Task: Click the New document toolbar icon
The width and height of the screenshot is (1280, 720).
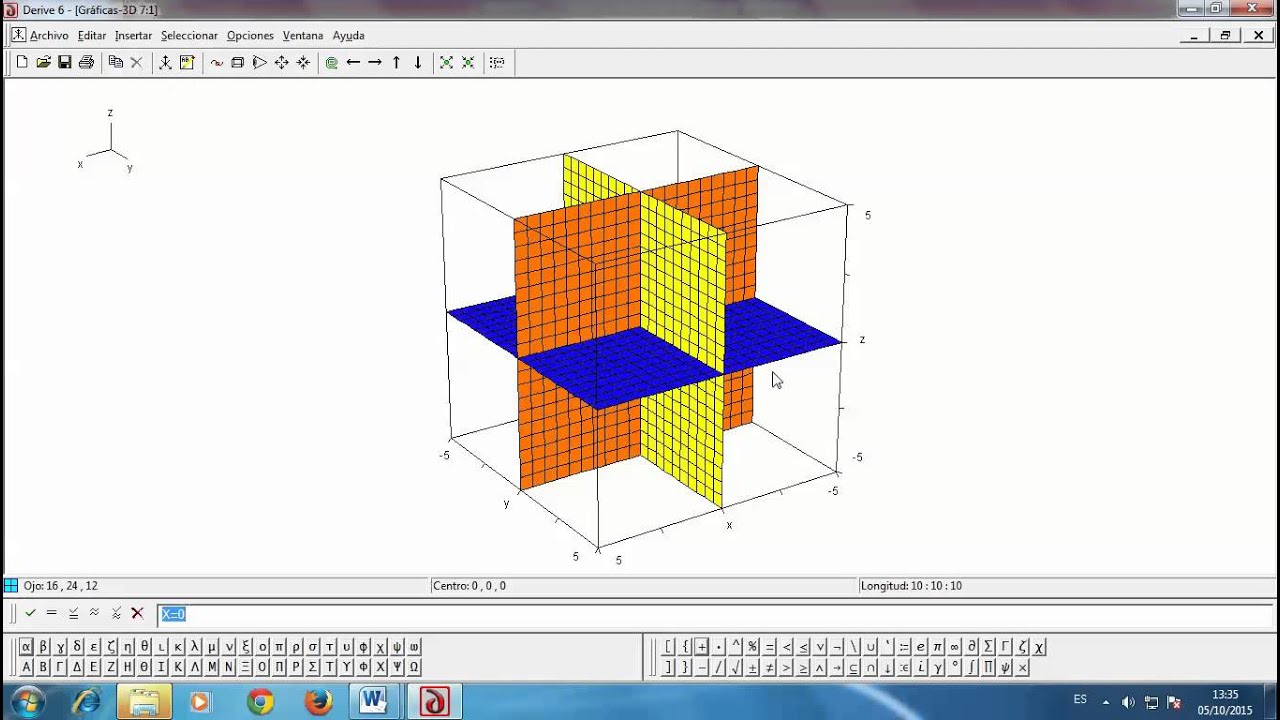Action: [x=22, y=62]
